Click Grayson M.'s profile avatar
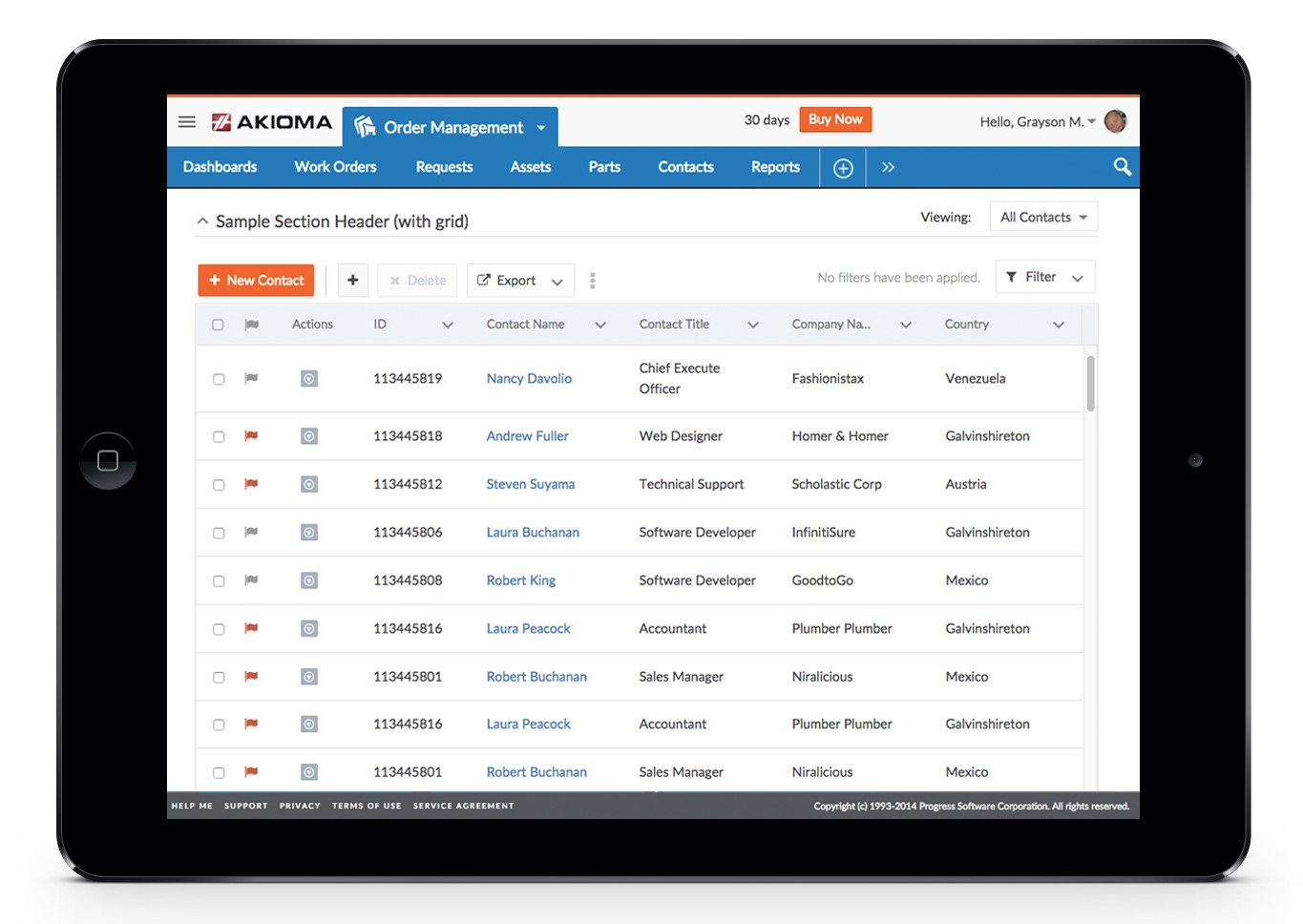This screenshot has width=1303, height=924. pos(1115,121)
